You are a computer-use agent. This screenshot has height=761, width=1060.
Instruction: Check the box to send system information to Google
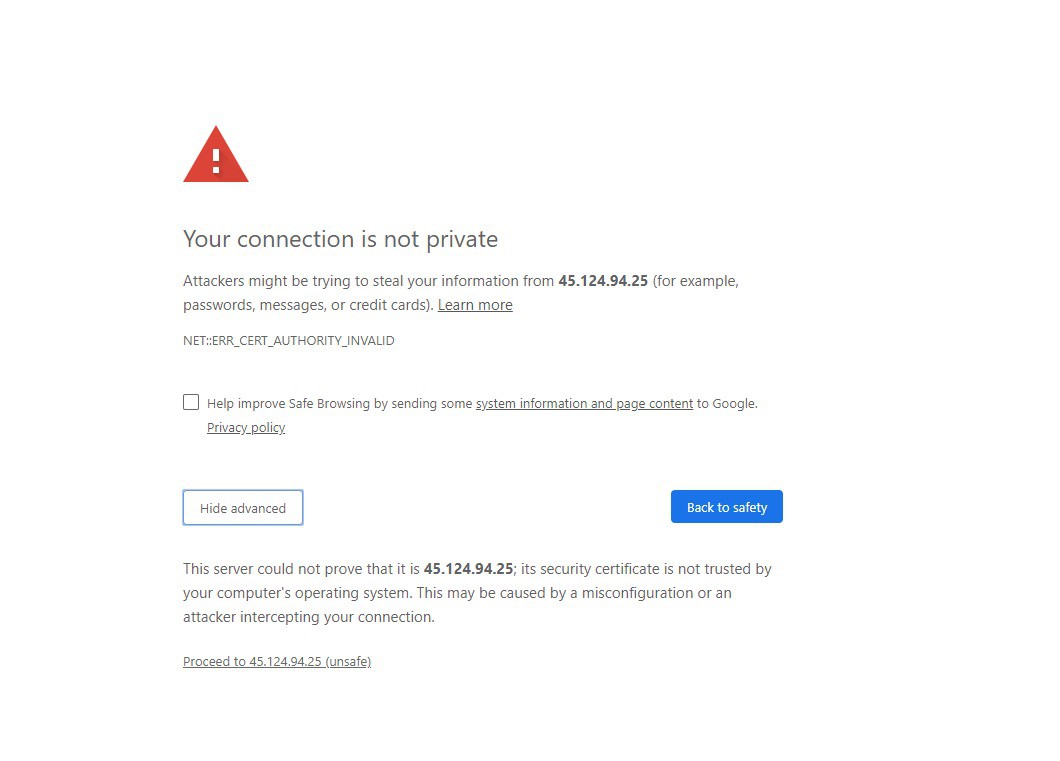[191, 401]
